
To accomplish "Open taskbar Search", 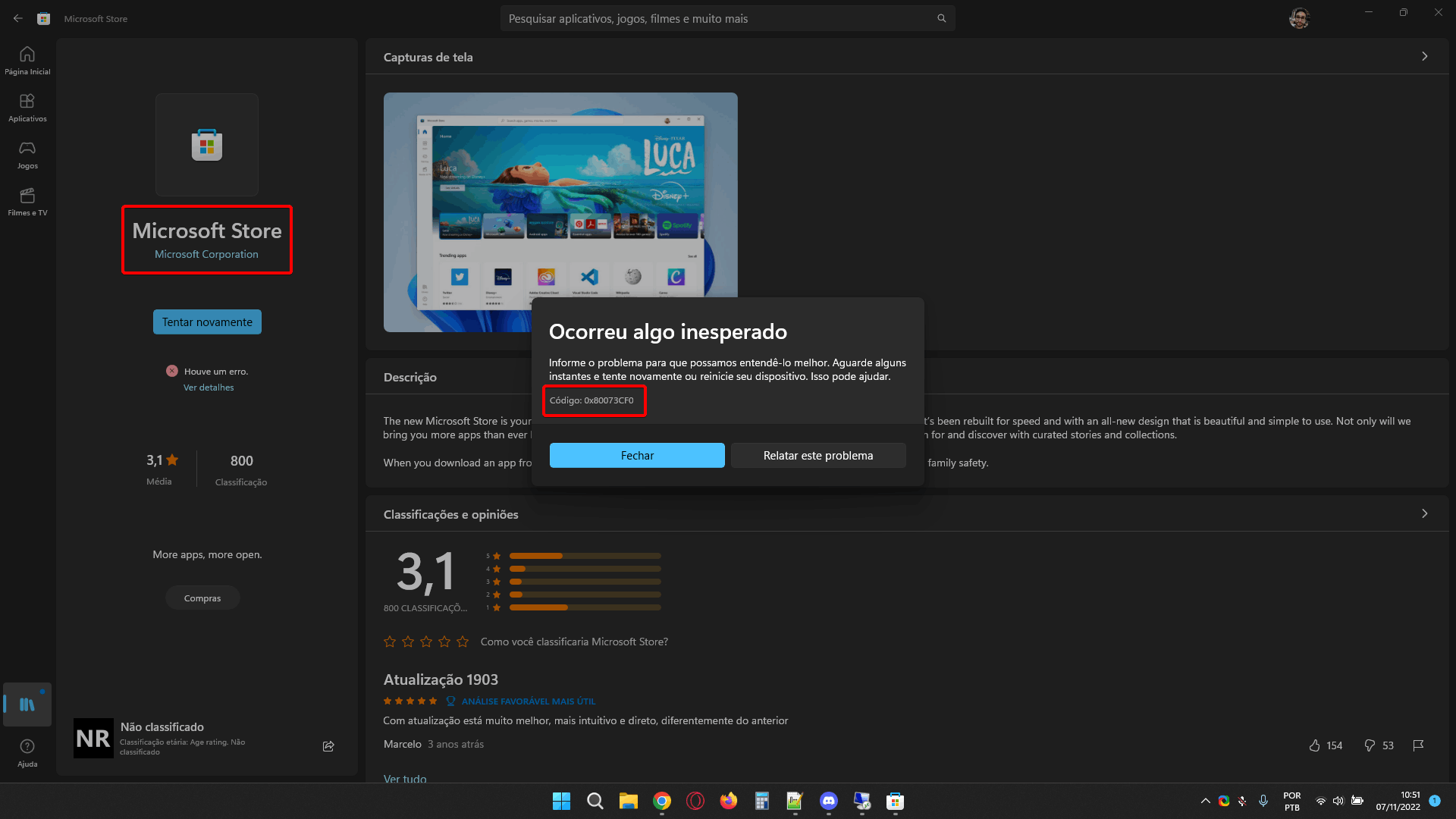I will point(595,801).
